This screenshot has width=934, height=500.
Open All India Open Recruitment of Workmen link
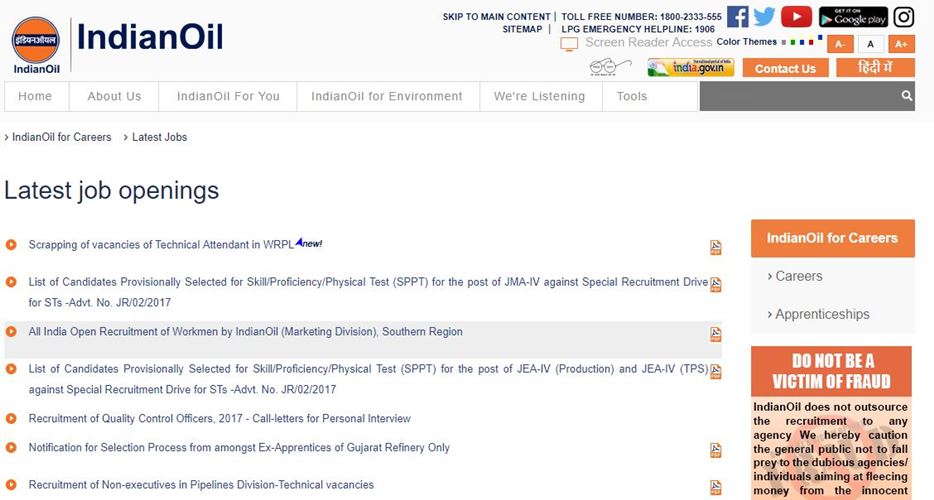tap(245, 331)
